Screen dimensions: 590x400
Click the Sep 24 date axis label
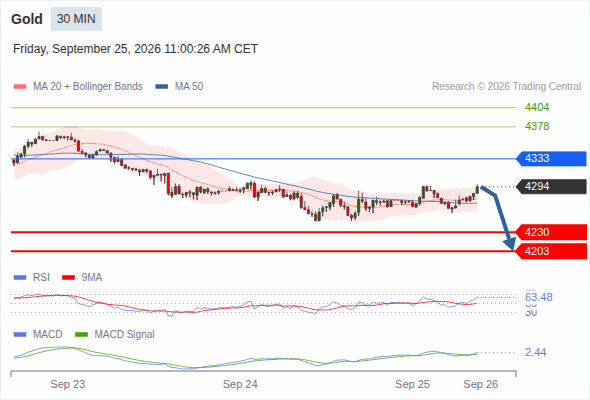tap(240, 384)
